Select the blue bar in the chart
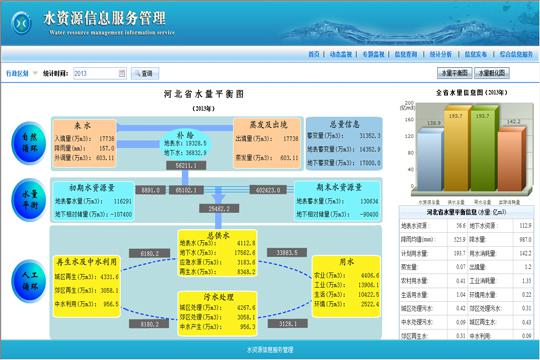Image resolution: width=540 pixels, height=360 pixels. tap(430, 160)
